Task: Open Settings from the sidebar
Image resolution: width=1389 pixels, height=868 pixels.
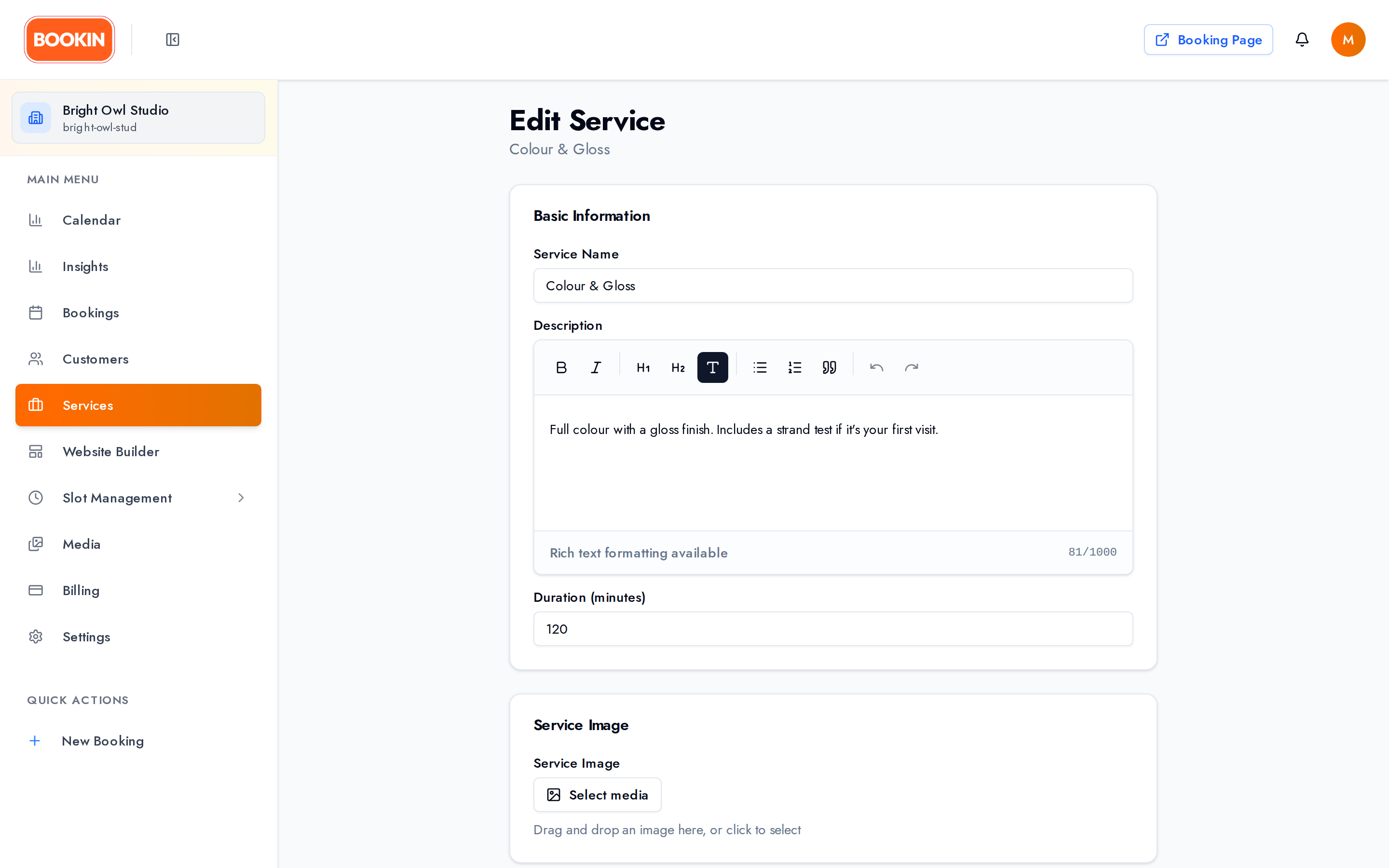Action: [138, 637]
